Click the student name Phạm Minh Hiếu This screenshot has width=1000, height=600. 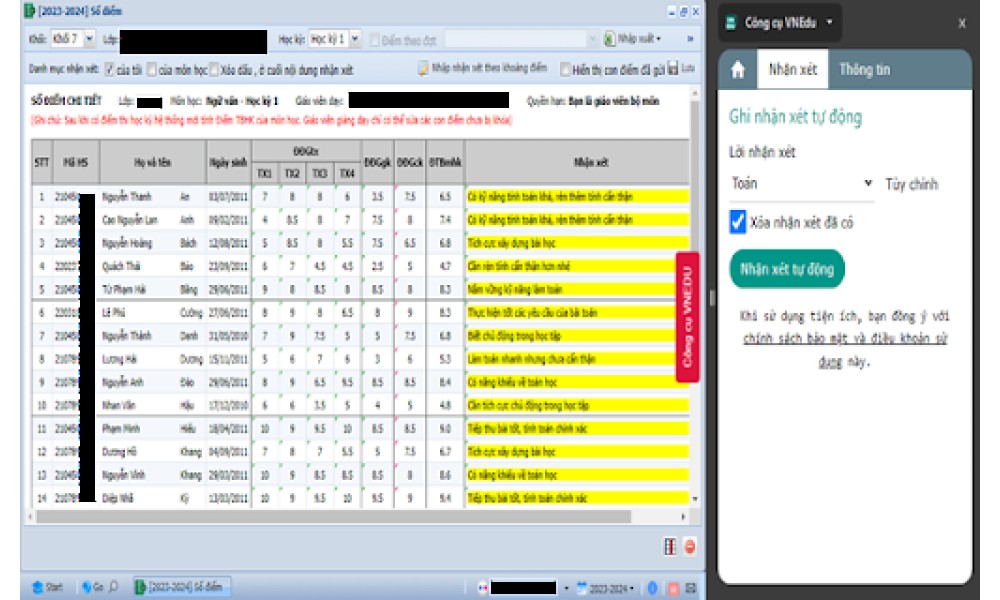(x=149, y=428)
